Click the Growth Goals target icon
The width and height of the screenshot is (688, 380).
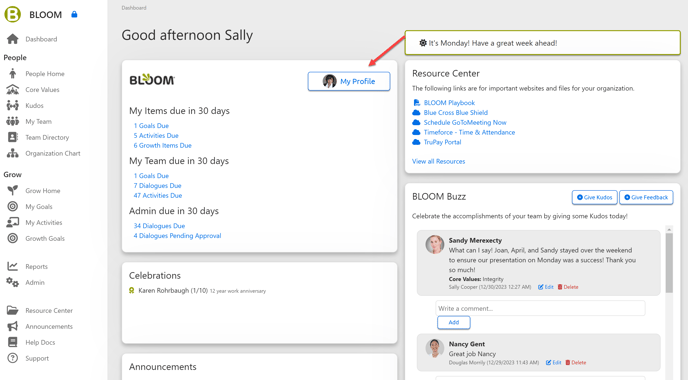pos(13,238)
